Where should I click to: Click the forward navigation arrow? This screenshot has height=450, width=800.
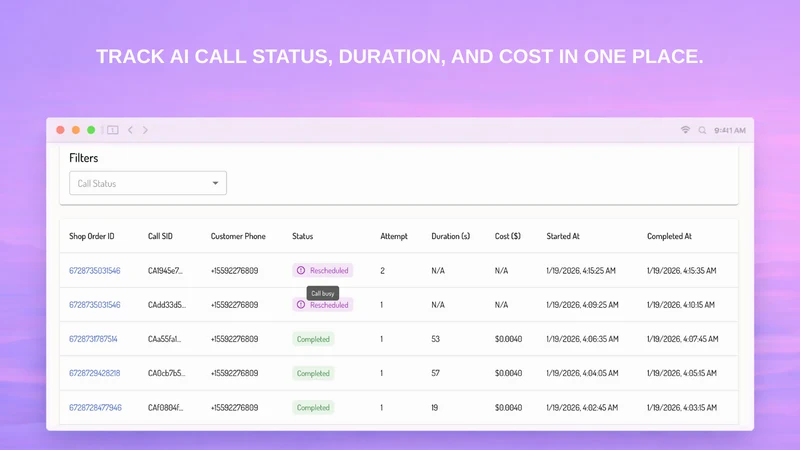[145, 130]
